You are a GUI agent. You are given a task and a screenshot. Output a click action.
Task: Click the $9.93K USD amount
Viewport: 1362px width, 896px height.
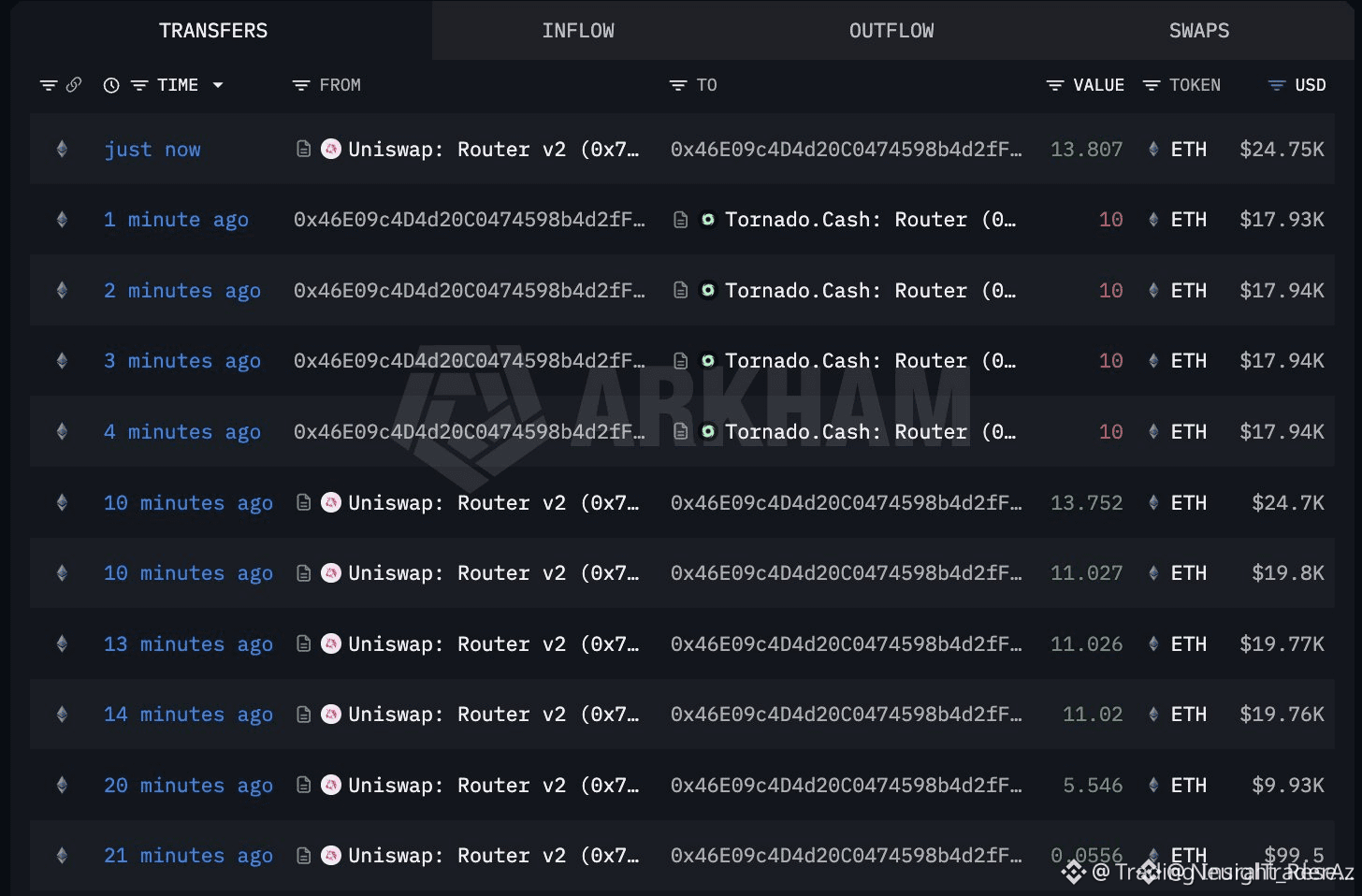(x=1288, y=786)
